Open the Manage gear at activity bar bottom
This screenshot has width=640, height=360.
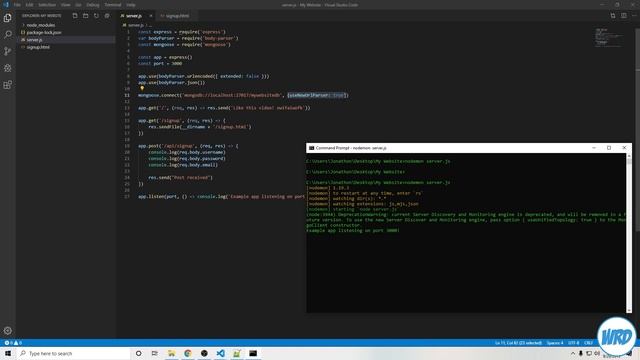(7, 331)
